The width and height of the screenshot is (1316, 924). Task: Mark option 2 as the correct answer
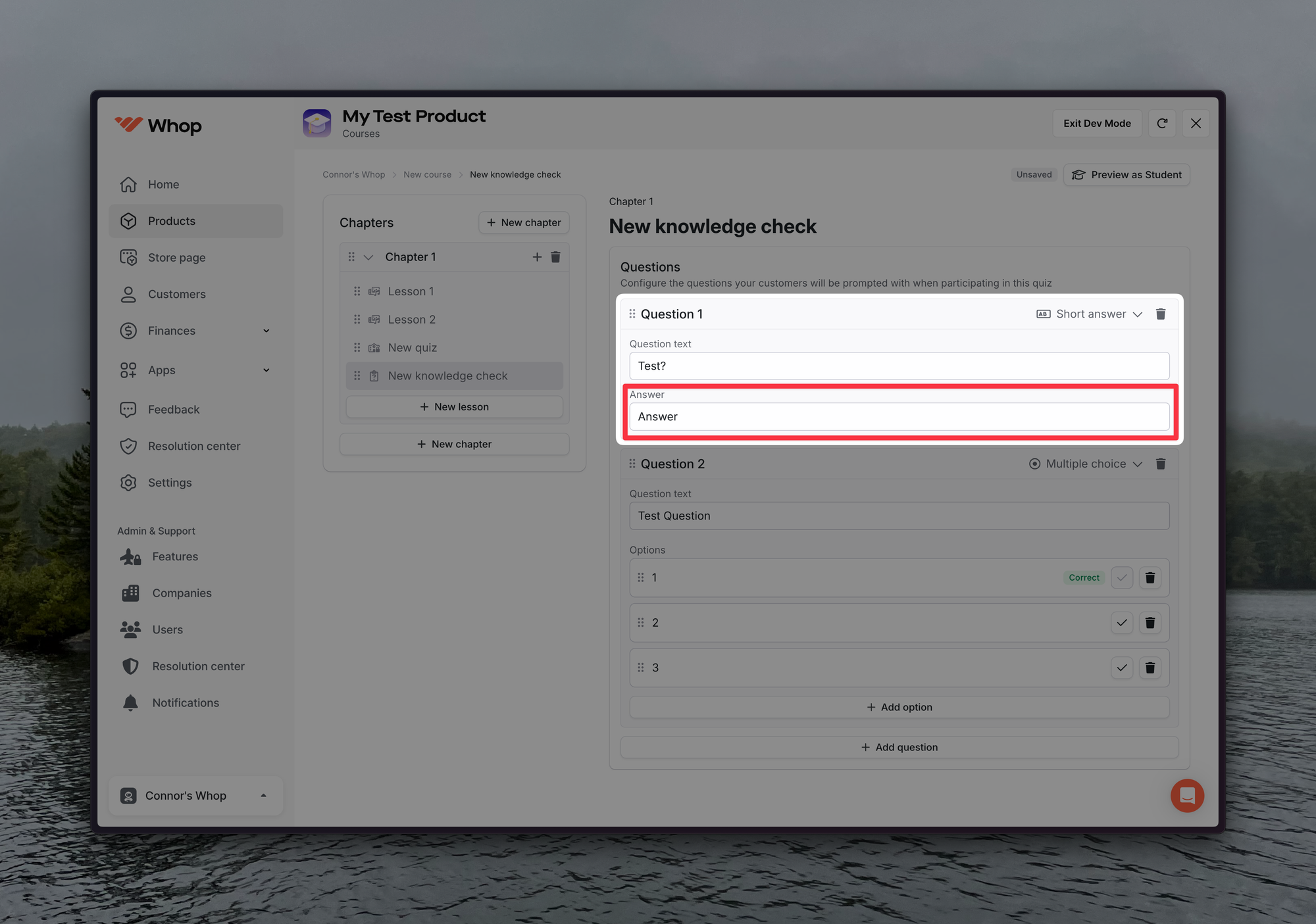tap(1122, 623)
